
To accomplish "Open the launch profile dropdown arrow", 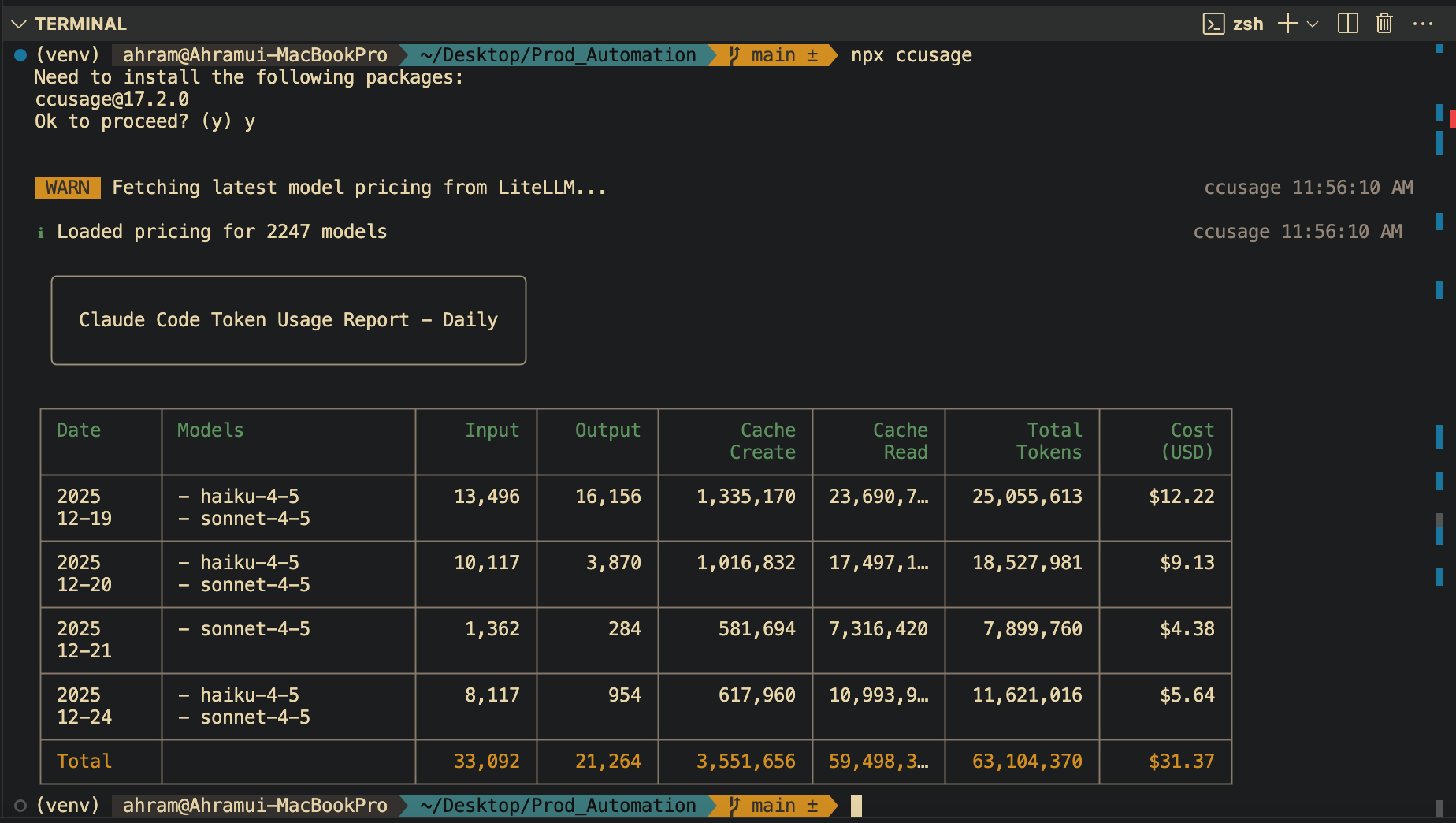I will point(1313,24).
